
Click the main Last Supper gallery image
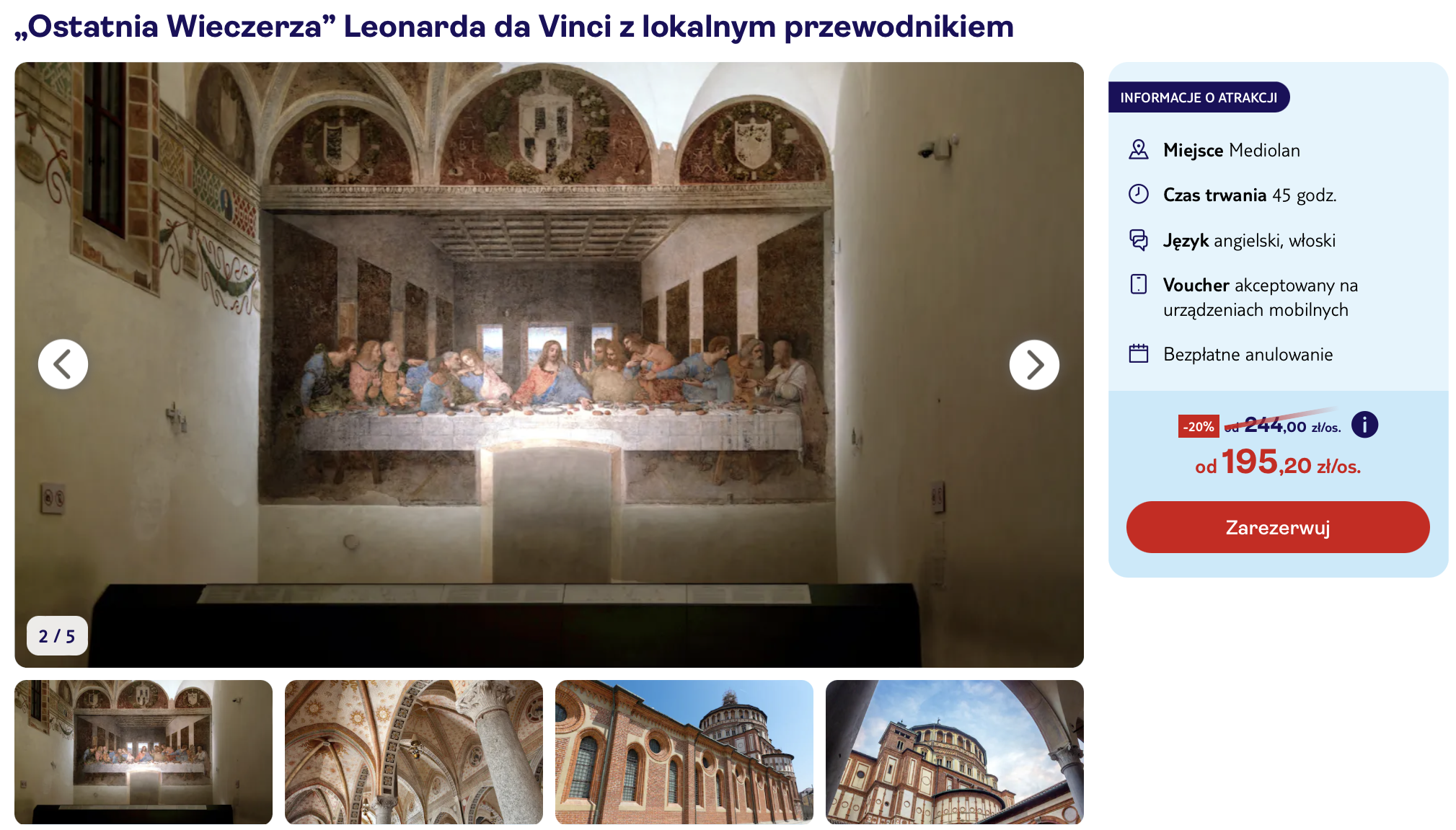(549, 364)
